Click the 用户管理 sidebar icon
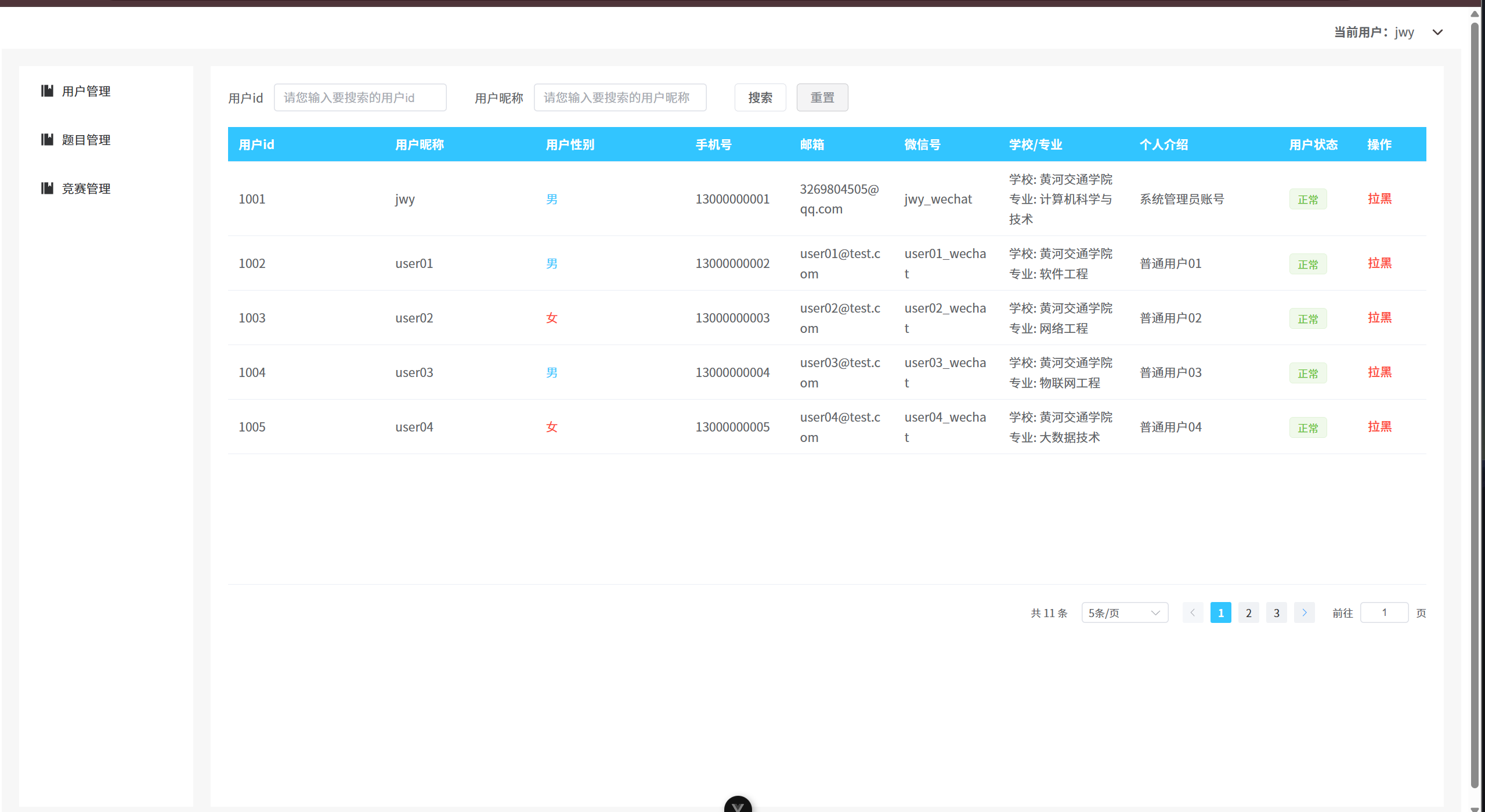Screen dimensions: 1485x812 [47, 90]
